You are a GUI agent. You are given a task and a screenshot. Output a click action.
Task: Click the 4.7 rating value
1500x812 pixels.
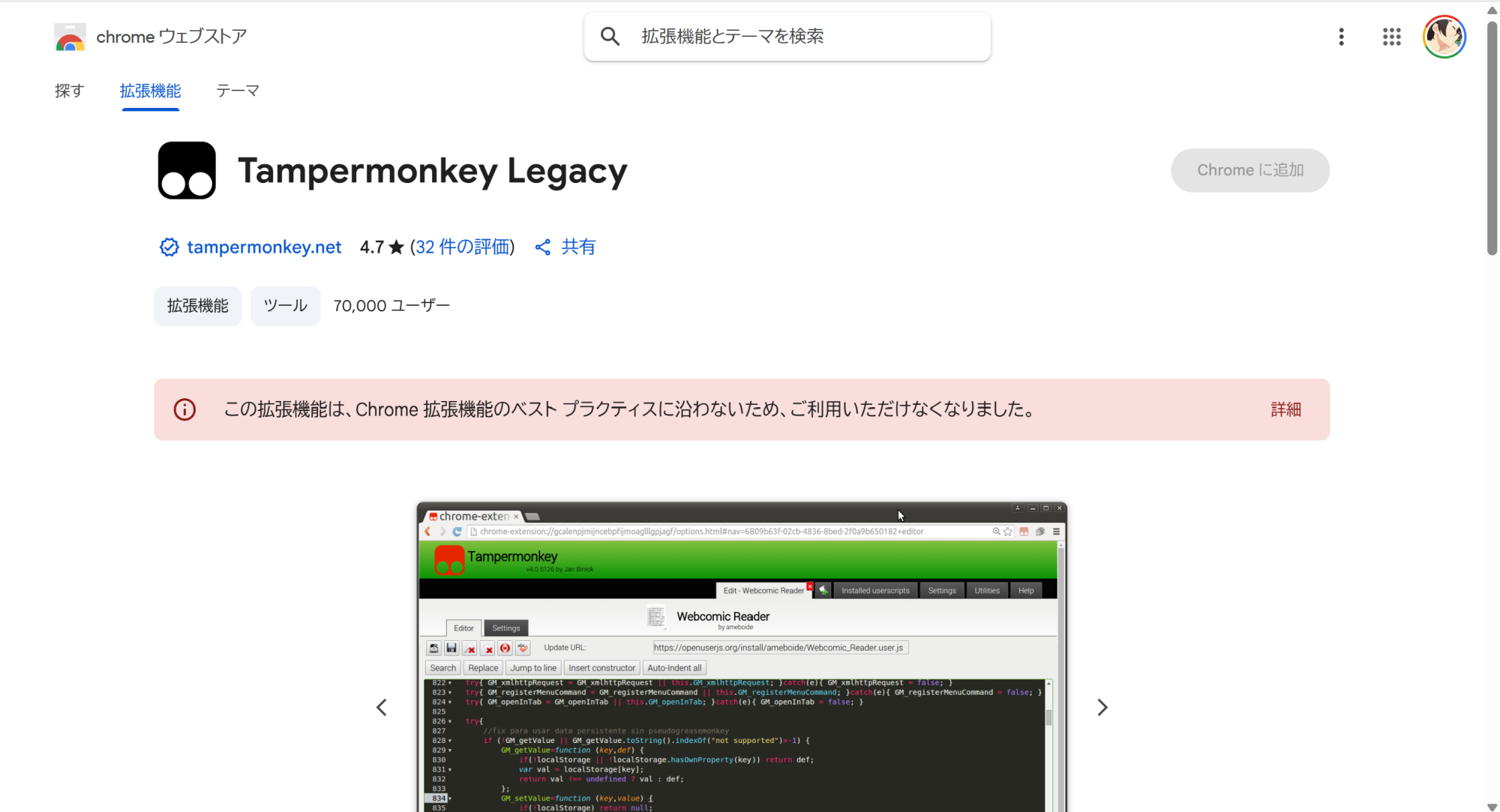(372, 247)
